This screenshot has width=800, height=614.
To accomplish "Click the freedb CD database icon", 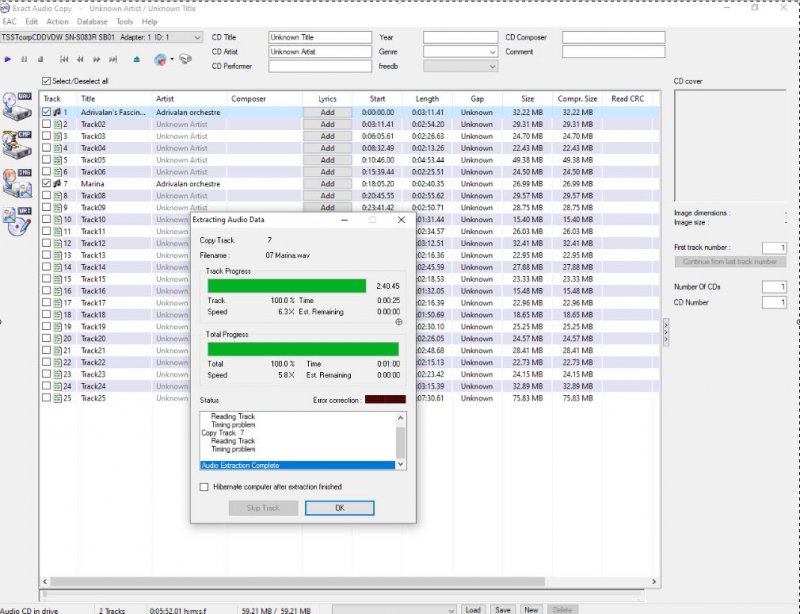I will click(x=161, y=60).
